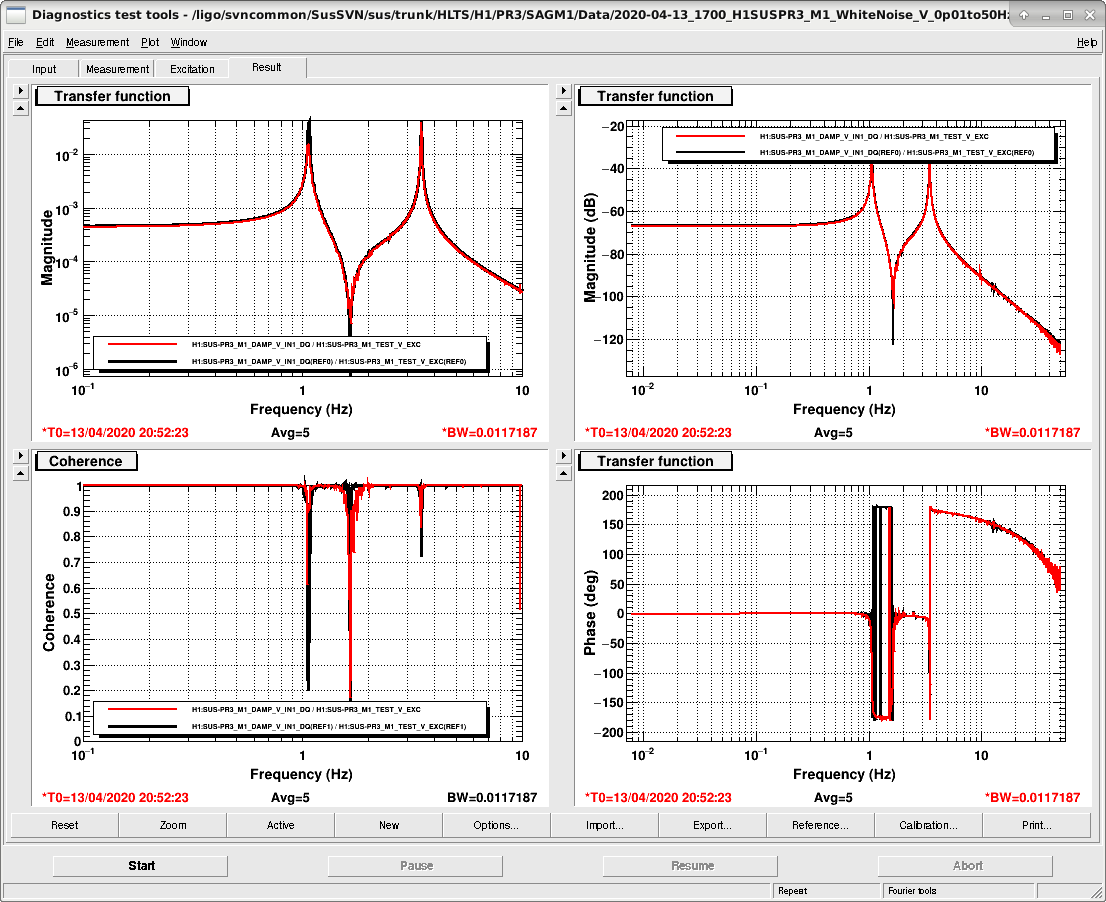1106x902 pixels.
Task: Toggle the Active plot button
Action: pyautogui.click(x=281, y=825)
